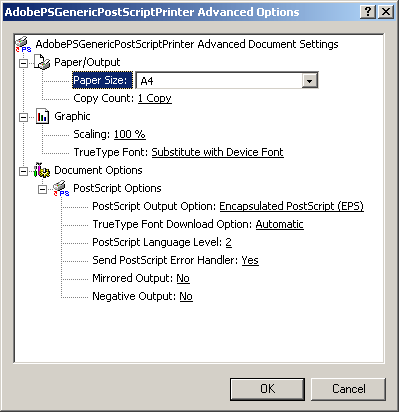Select the Scaling label
The height and width of the screenshot is (412, 399).
pos(92,134)
